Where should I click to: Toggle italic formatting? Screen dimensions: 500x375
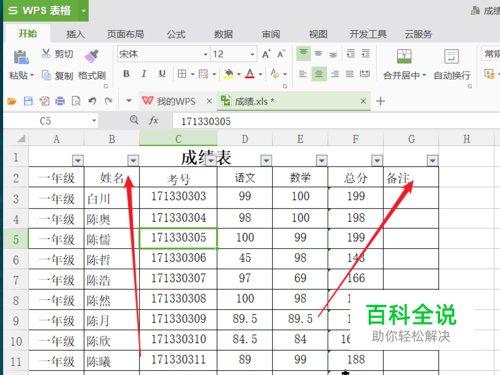click(144, 74)
